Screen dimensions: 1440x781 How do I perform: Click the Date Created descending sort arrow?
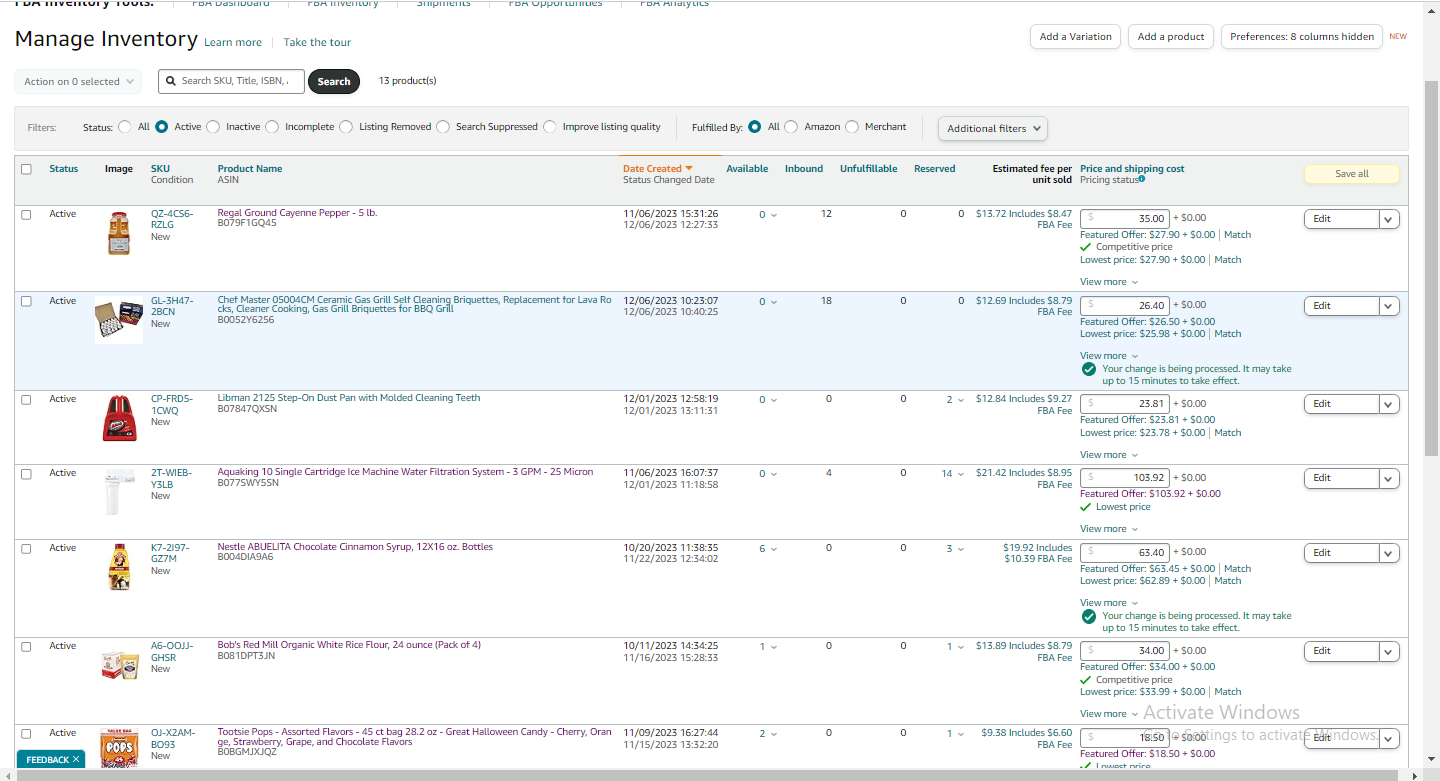pyautogui.click(x=689, y=169)
